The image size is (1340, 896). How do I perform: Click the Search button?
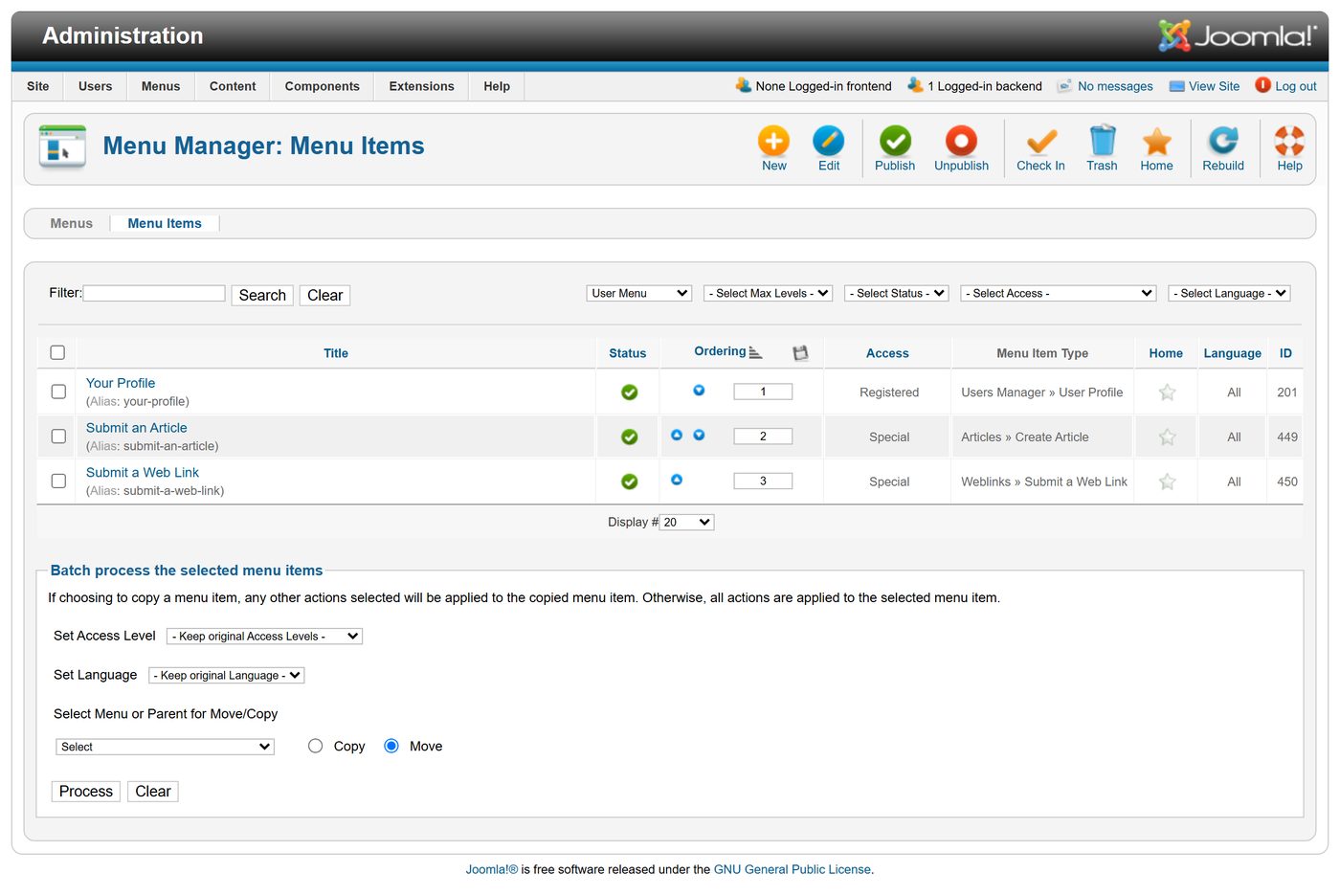click(262, 296)
